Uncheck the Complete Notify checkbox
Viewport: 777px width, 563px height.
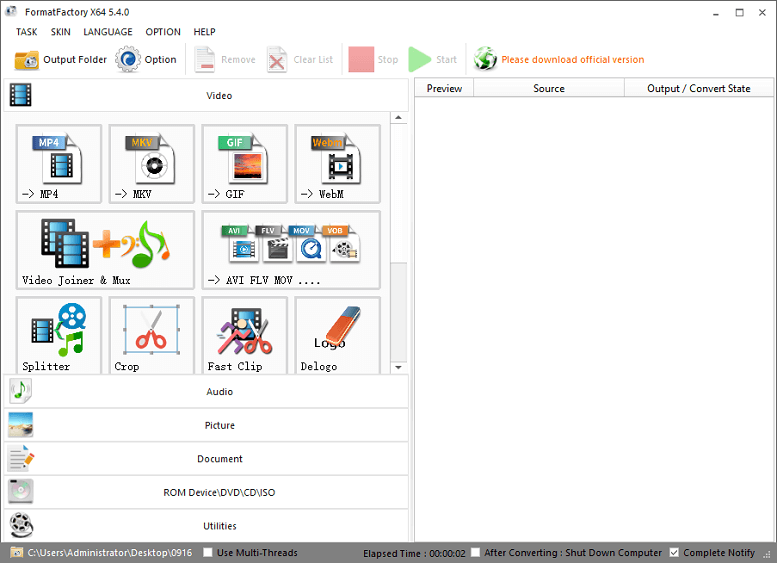tap(674, 552)
